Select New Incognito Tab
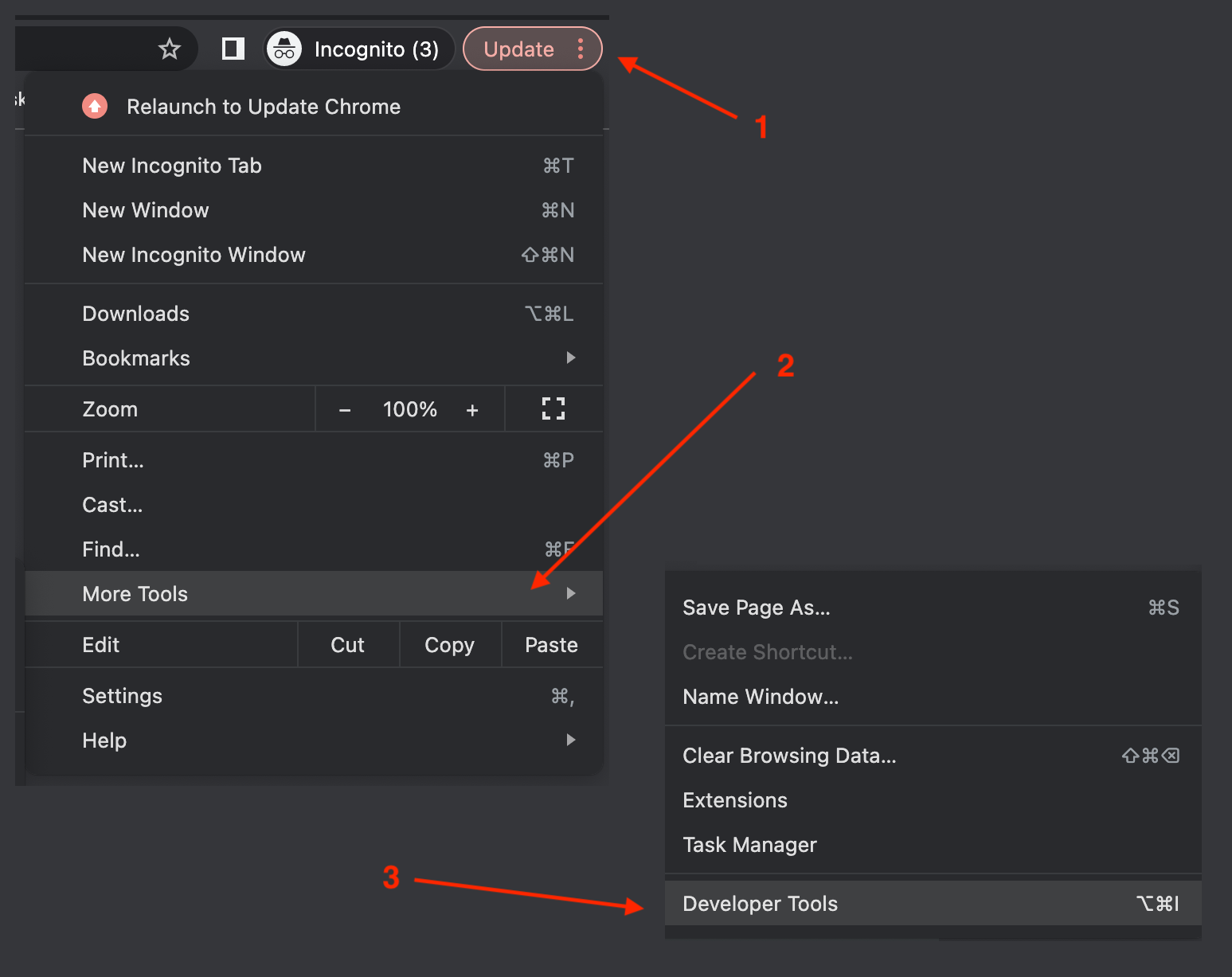This screenshot has height=977, width=1232. tap(172, 166)
